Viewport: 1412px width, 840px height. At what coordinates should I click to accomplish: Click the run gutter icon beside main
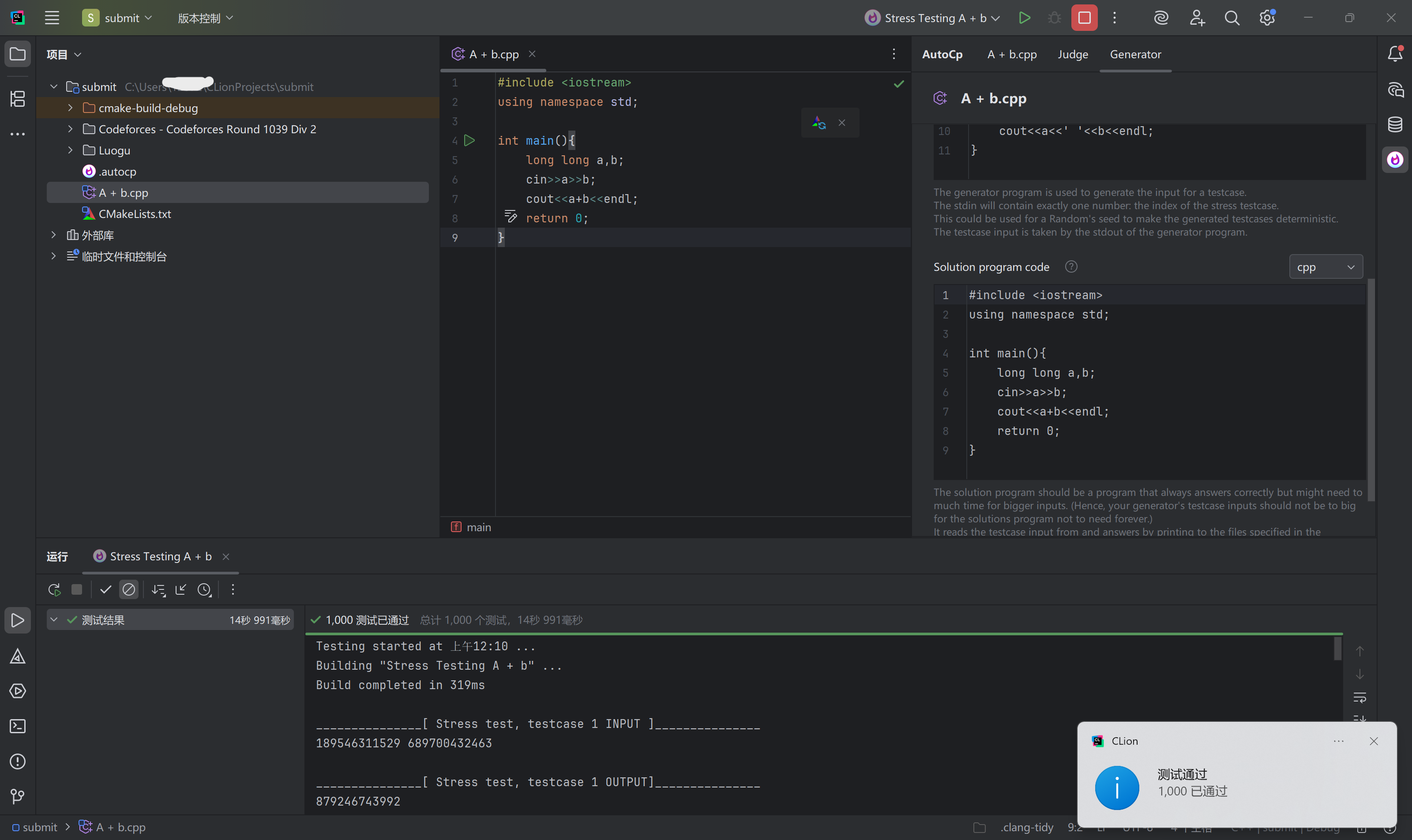[x=469, y=140]
